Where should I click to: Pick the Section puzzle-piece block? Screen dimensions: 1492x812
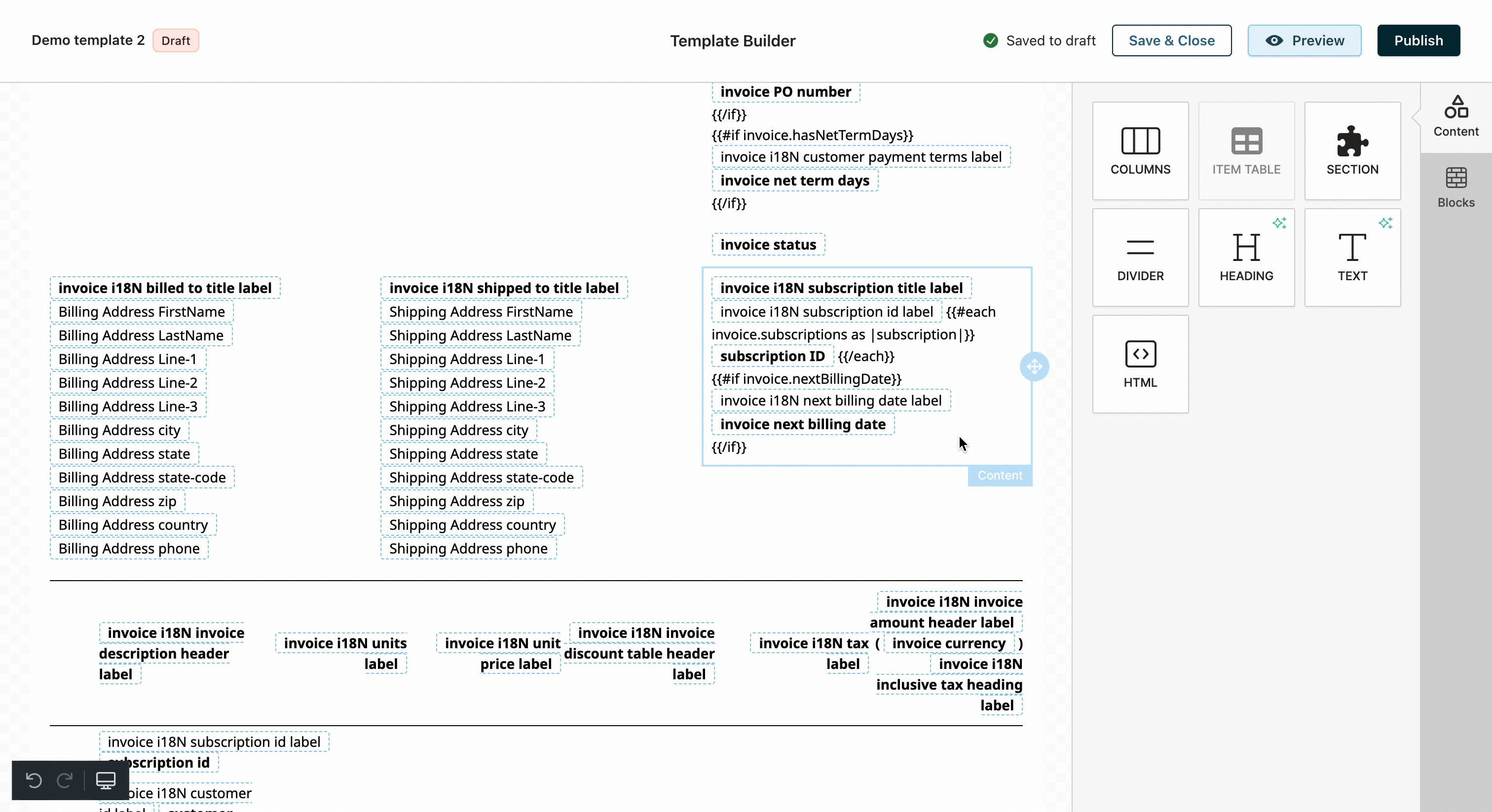(1352, 150)
